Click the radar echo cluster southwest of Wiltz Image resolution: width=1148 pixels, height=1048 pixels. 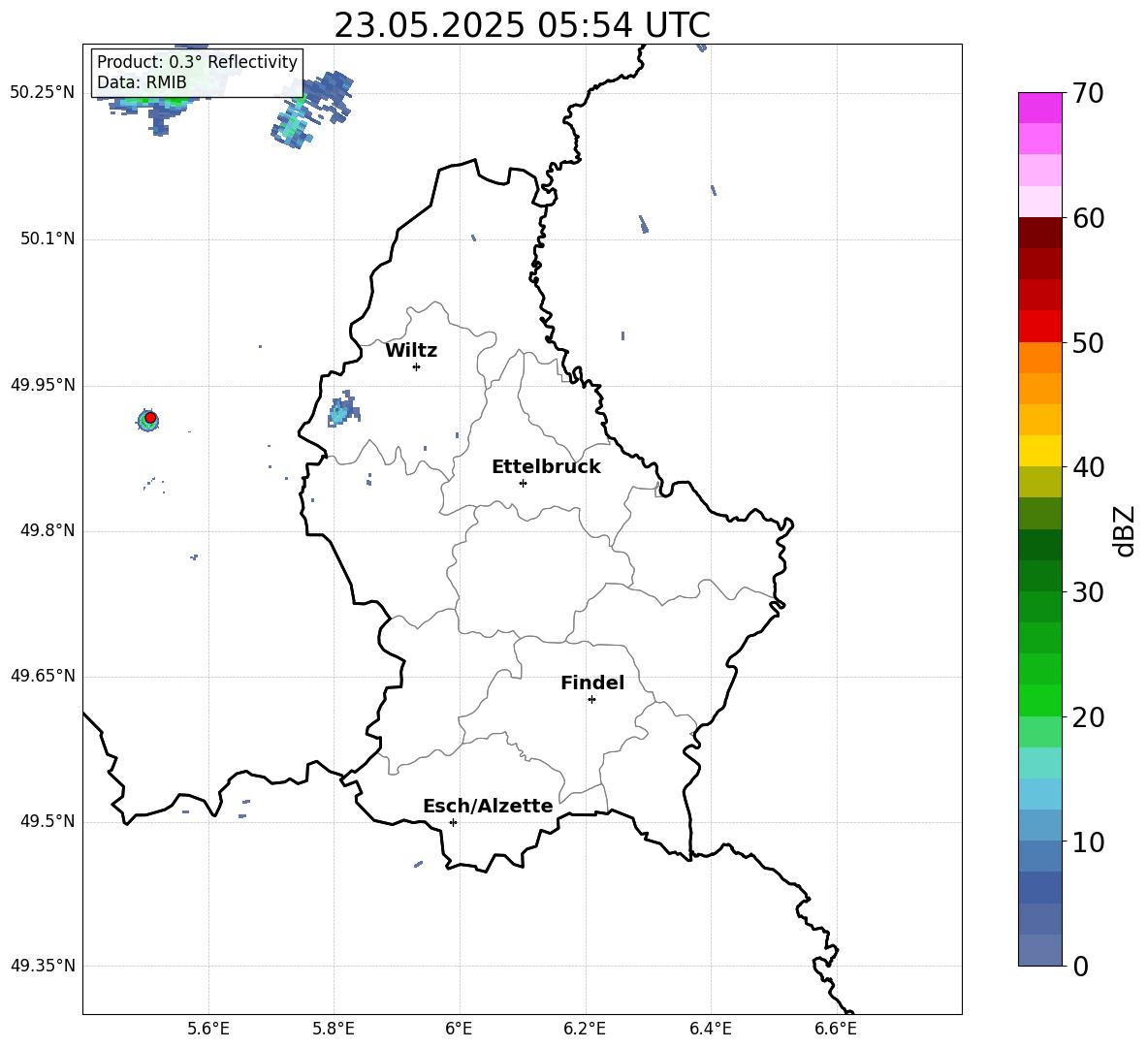(x=342, y=410)
